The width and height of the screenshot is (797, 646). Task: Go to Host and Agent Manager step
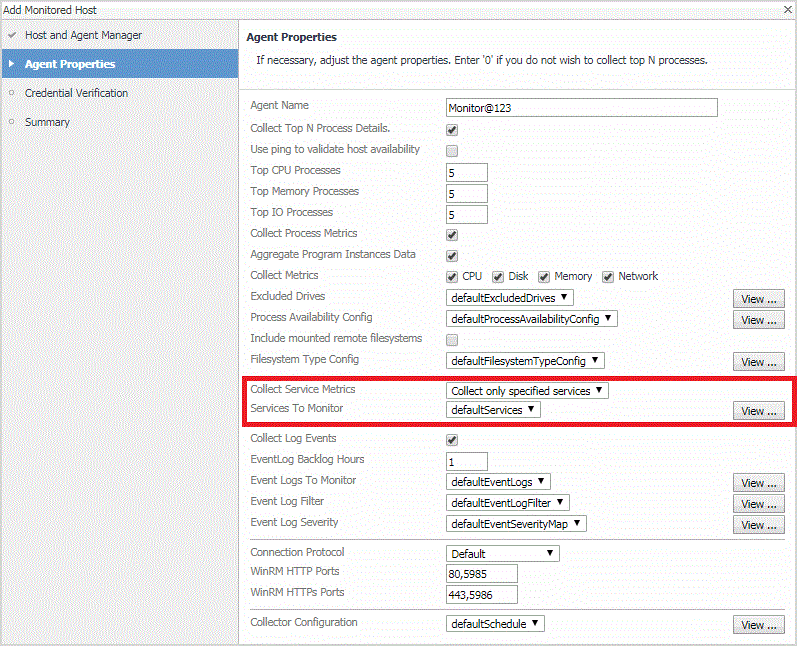tap(83, 35)
